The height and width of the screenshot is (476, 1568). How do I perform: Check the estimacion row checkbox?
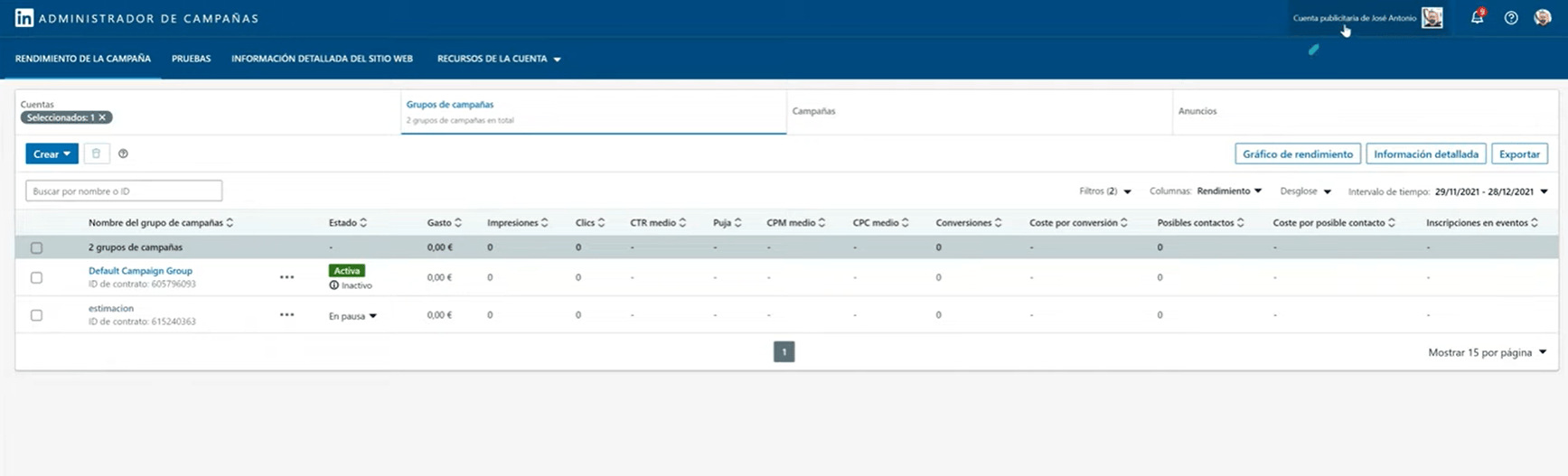(37, 316)
